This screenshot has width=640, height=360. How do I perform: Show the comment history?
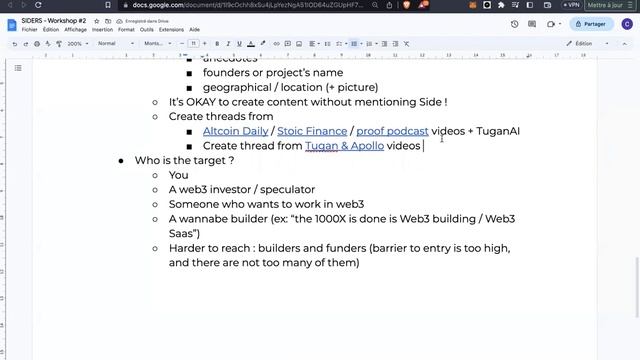tap(532, 24)
